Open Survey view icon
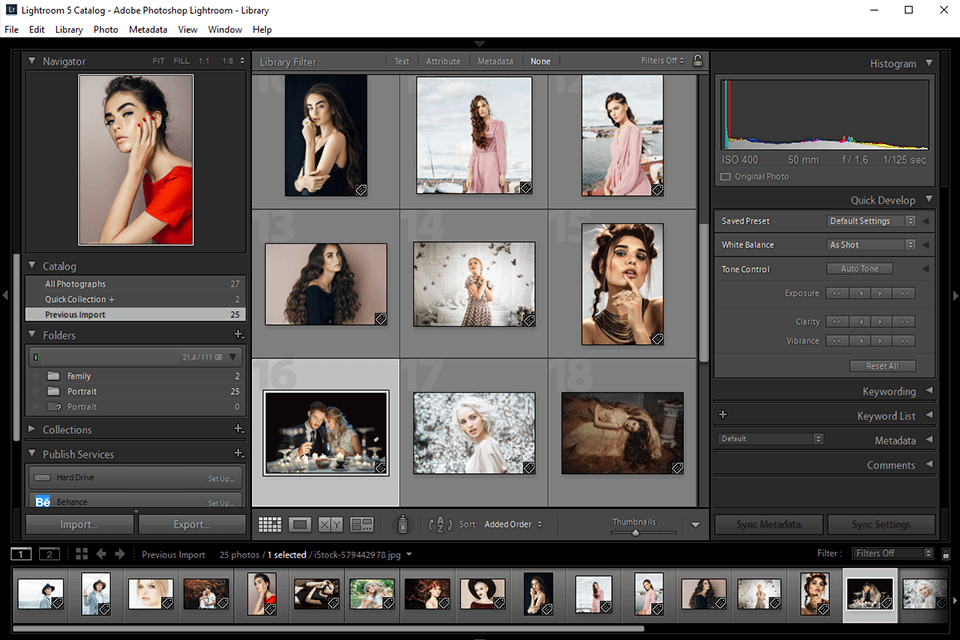 [362, 524]
